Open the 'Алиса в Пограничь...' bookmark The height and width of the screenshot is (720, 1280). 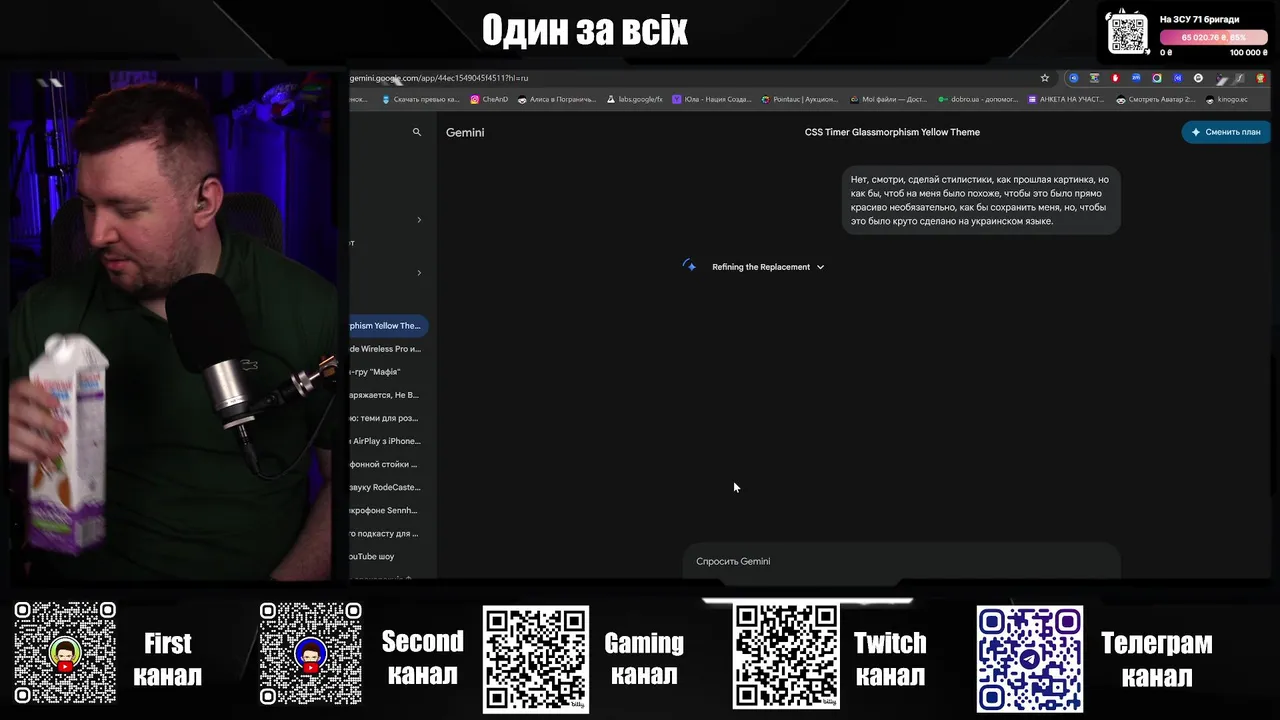[x=556, y=99]
